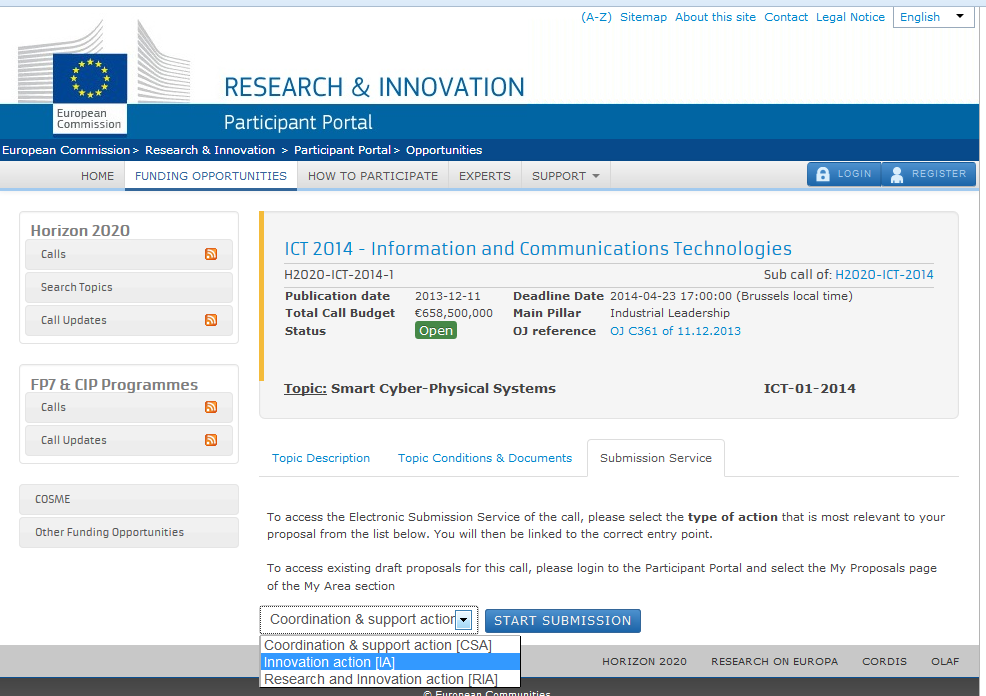Click the HORIZON 2020 footer link
The image size is (986, 696).
645,661
